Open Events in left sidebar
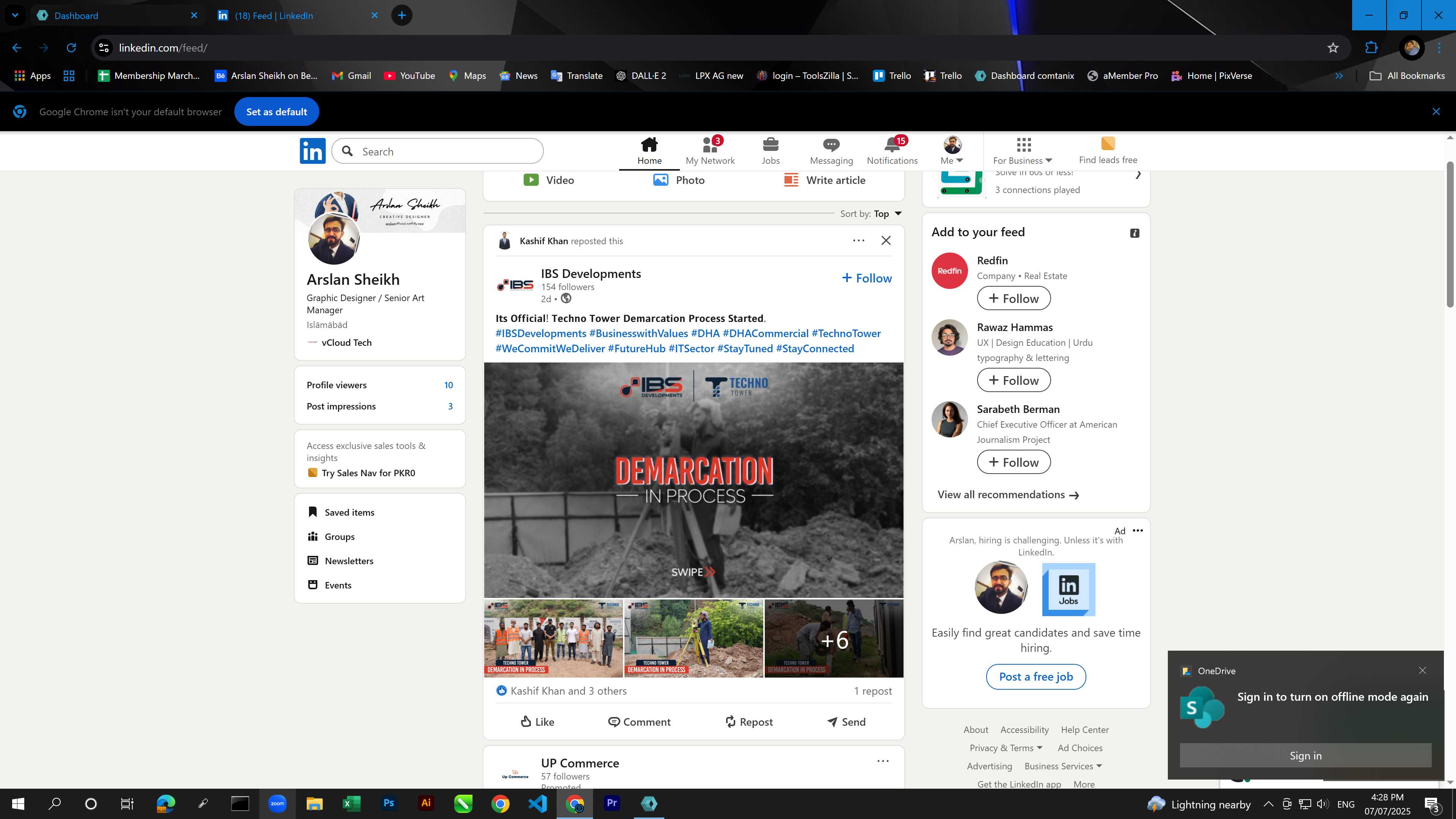Viewport: 1456px width, 819px height. pos(329,585)
